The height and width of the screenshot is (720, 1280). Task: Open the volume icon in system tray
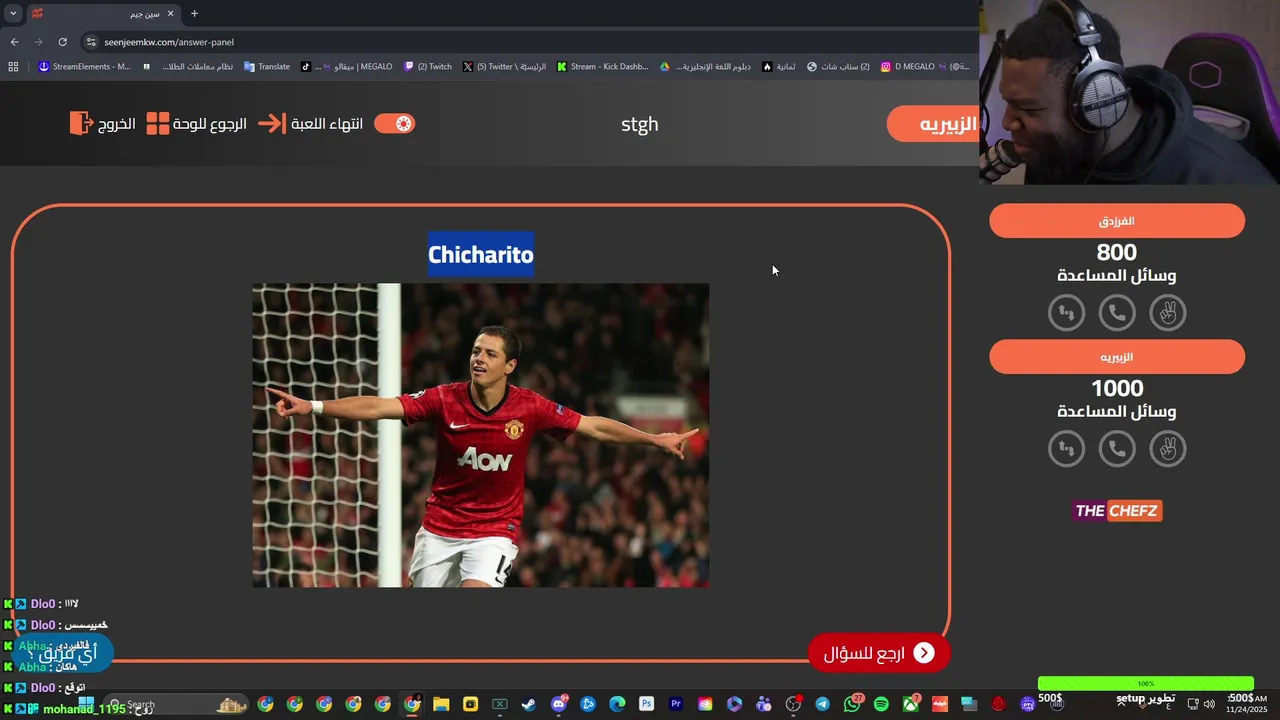point(1209,704)
